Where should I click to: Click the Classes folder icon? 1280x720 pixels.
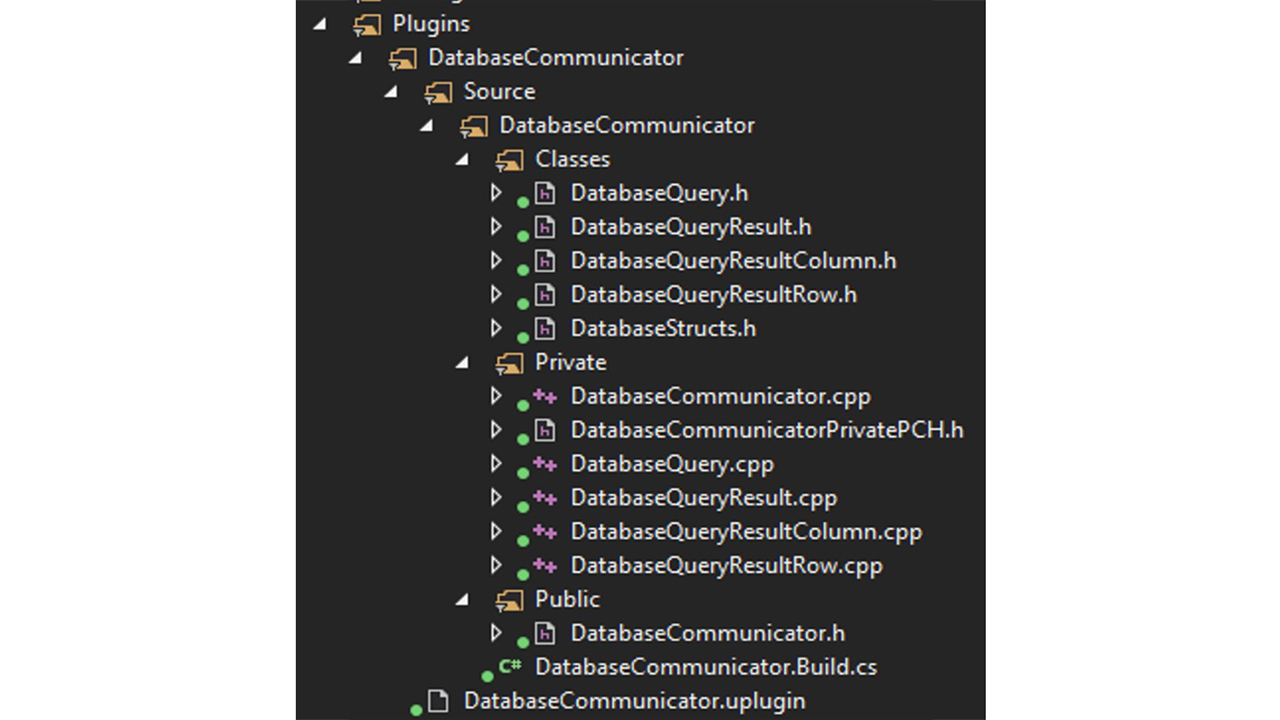[x=509, y=160]
